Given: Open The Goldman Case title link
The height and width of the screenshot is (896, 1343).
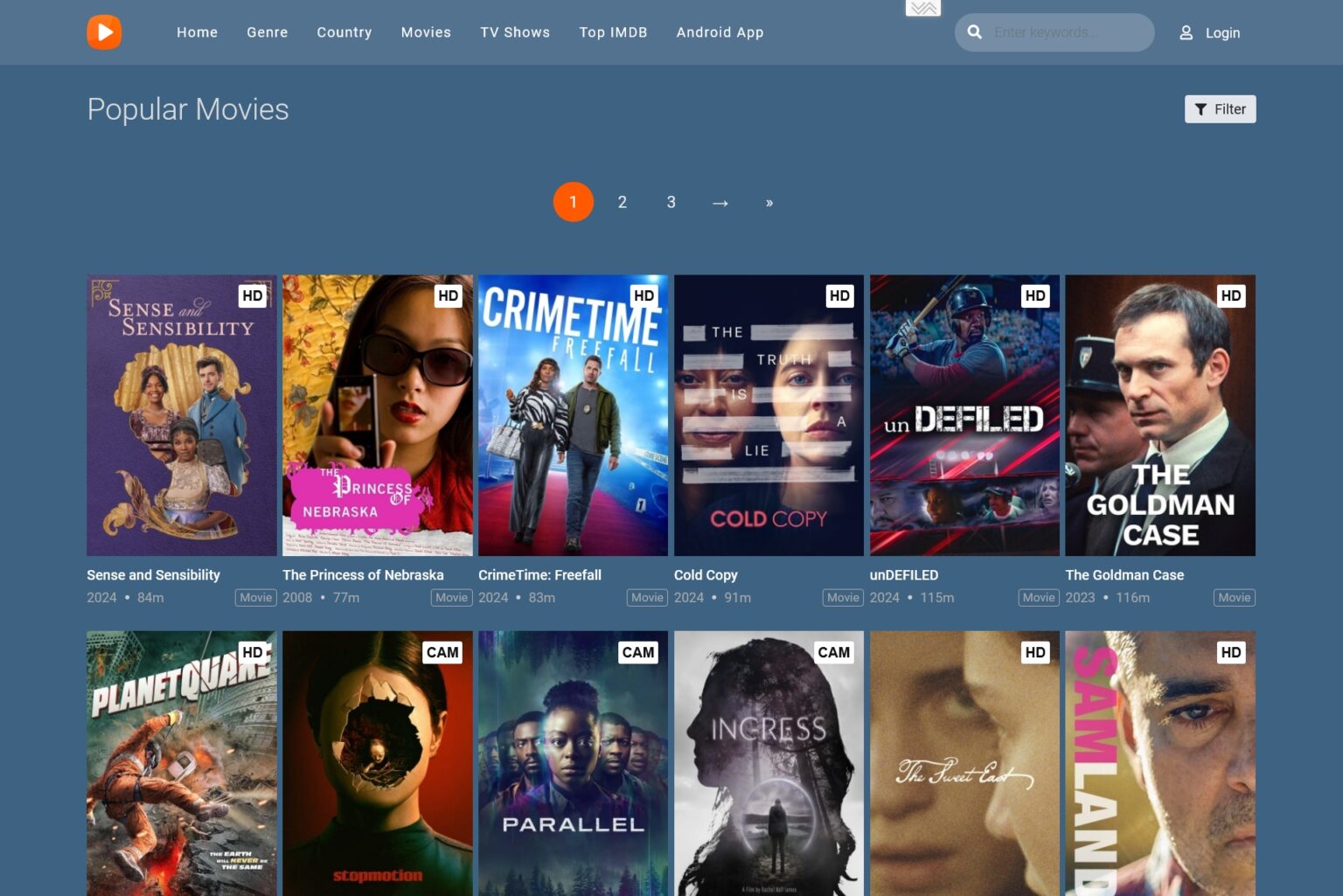Looking at the screenshot, I should point(1124,575).
